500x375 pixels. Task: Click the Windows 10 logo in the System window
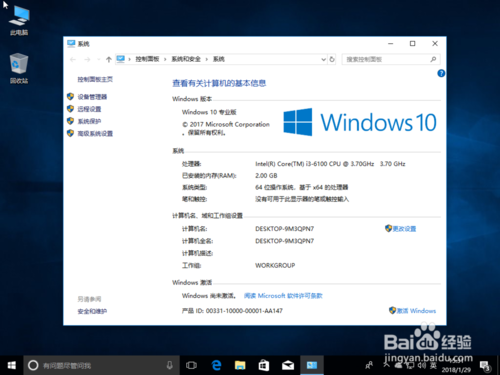coord(360,122)
